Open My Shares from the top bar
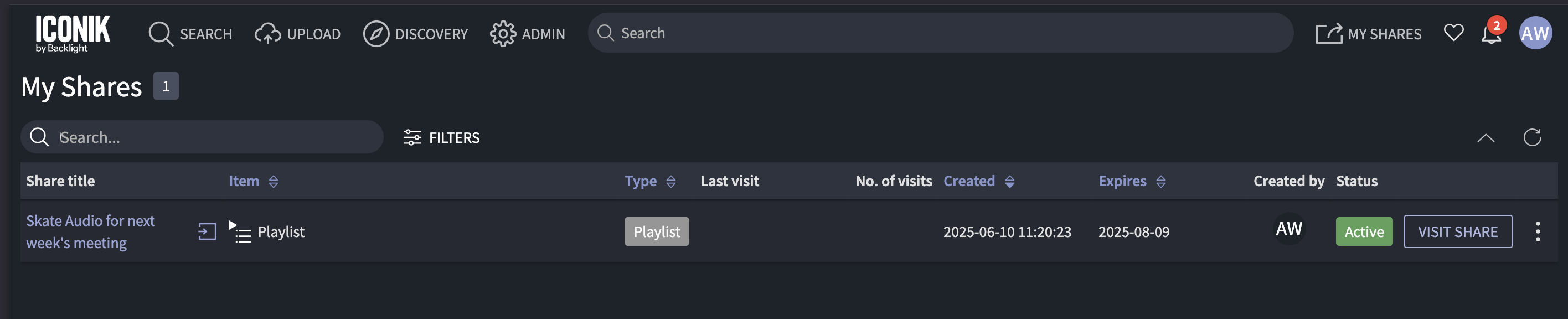The image size is (1568, 319). coord(1369,33)
